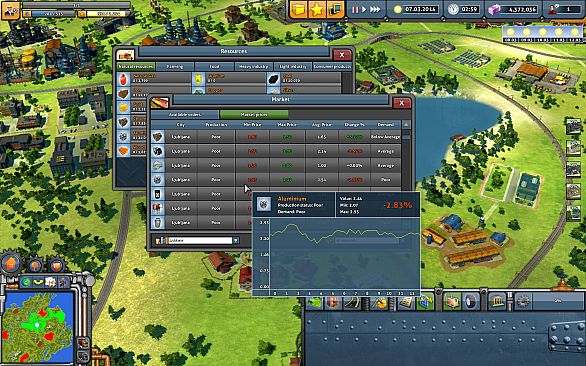Viewport: 586px width, 366px height.
Task: Sort Market table by Avg. Price column
Action: coord(321,124)
